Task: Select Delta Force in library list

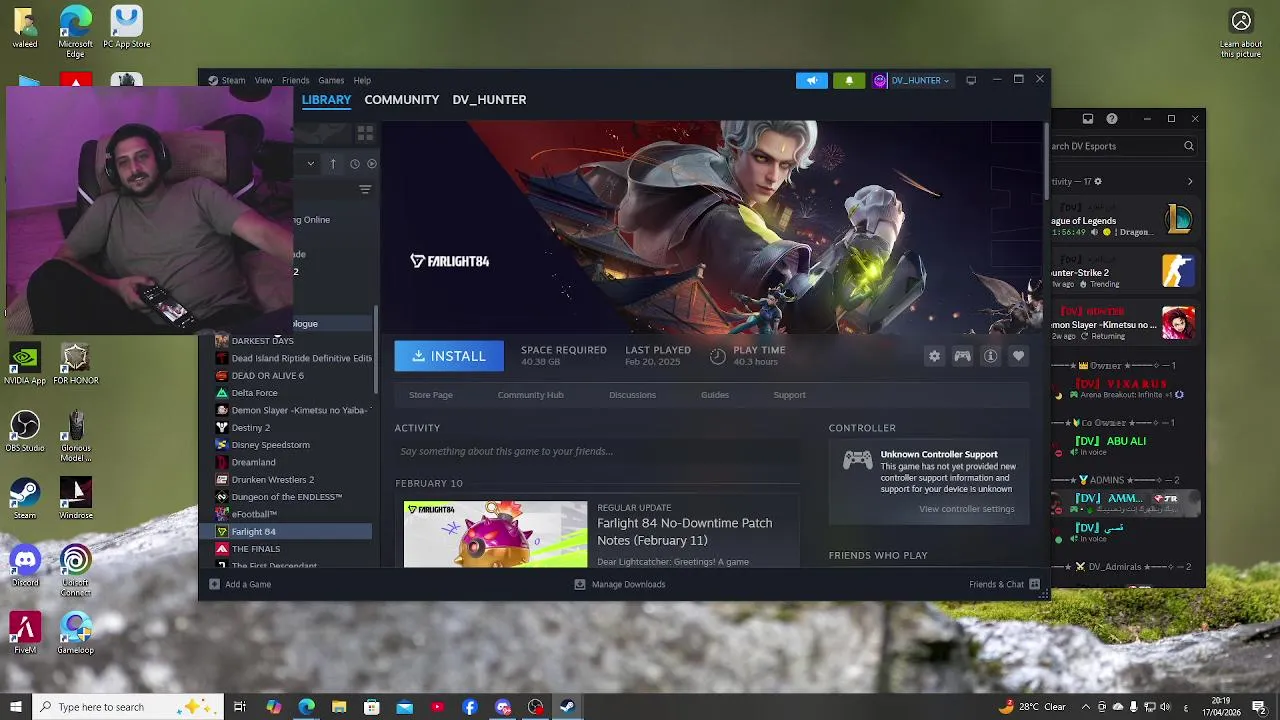Action: coord(254,393)
